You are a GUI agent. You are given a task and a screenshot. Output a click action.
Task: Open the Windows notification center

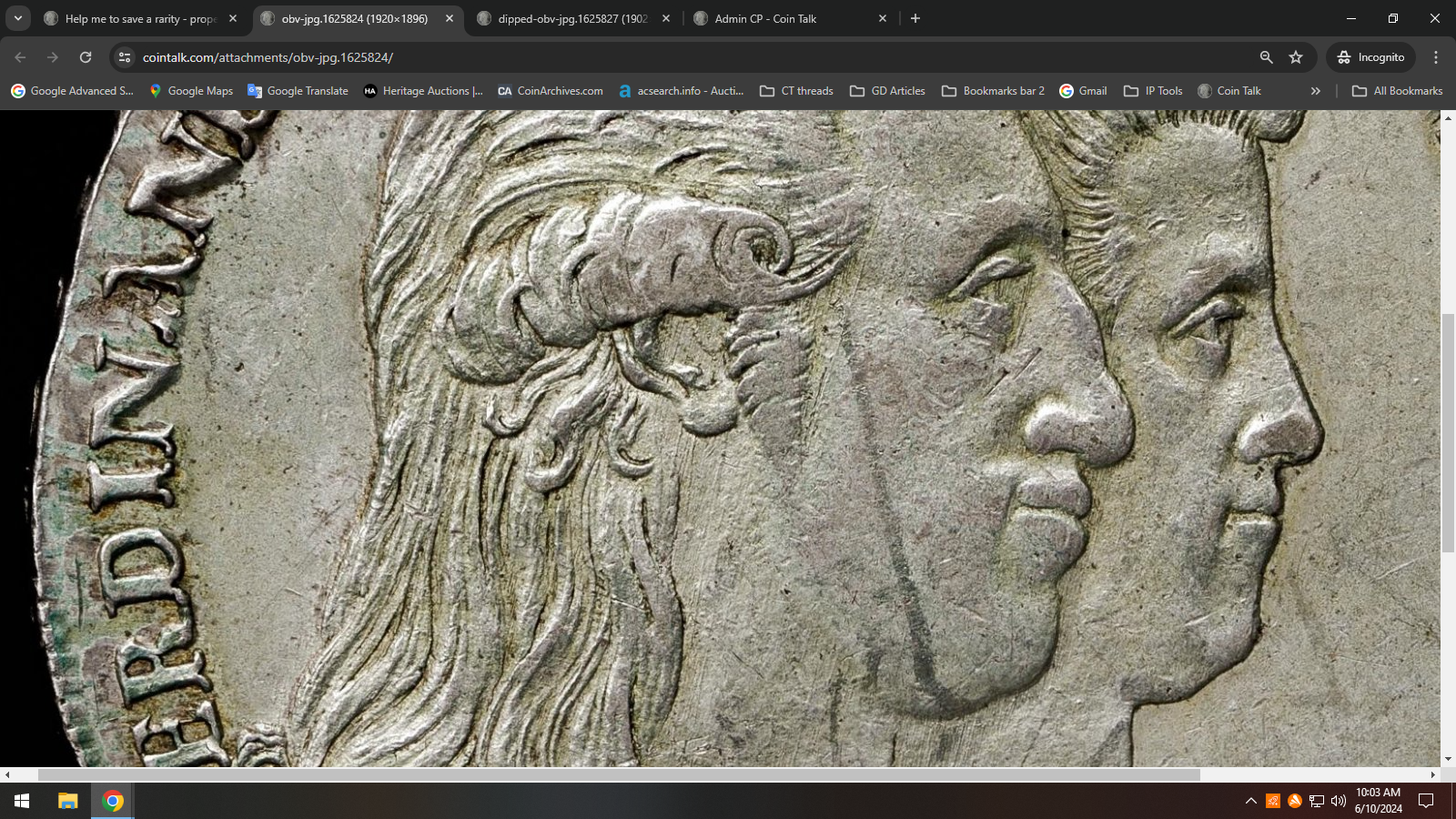tap(1426, 801)
